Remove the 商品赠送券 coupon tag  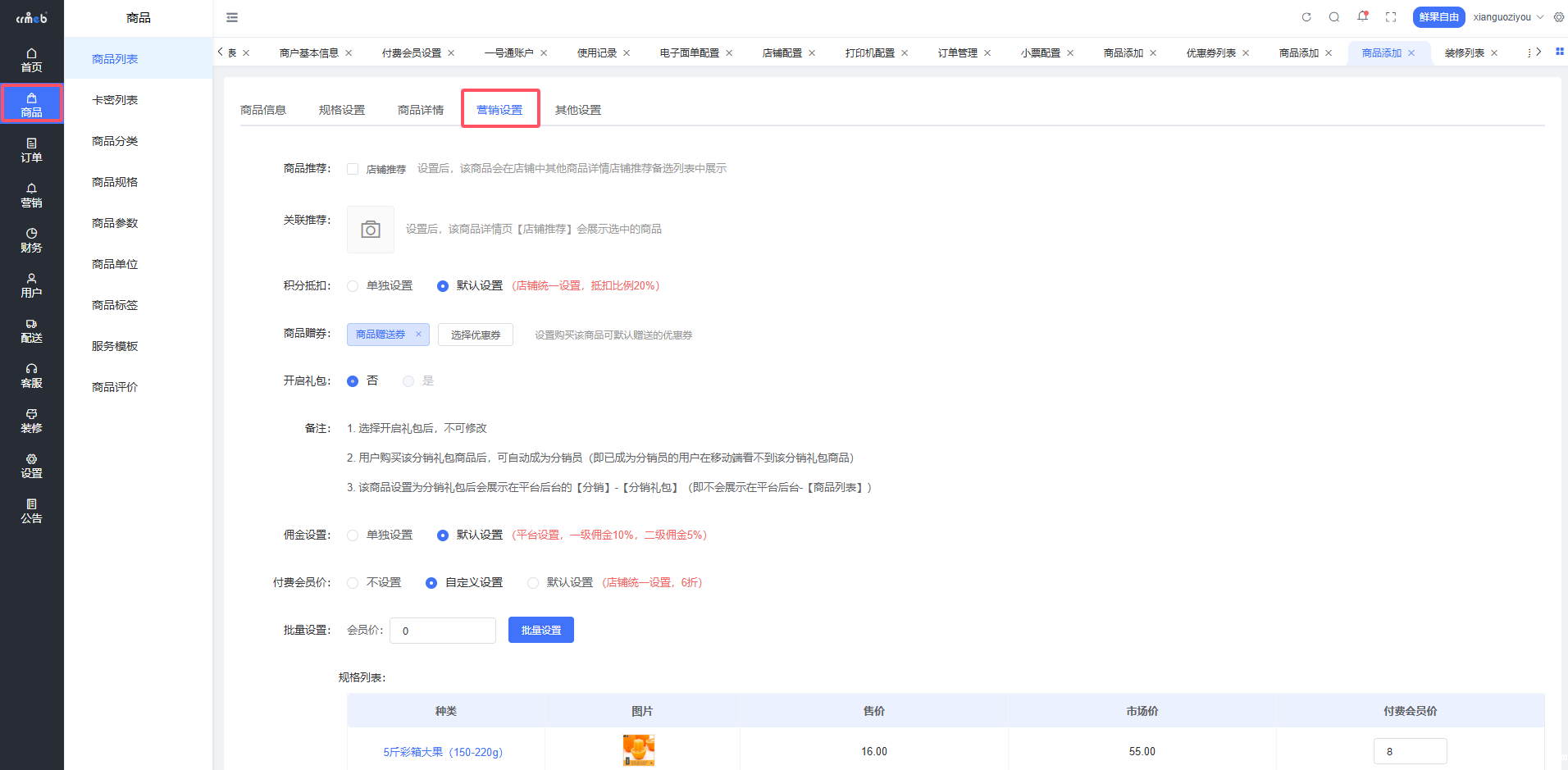(x=418, y=334)
